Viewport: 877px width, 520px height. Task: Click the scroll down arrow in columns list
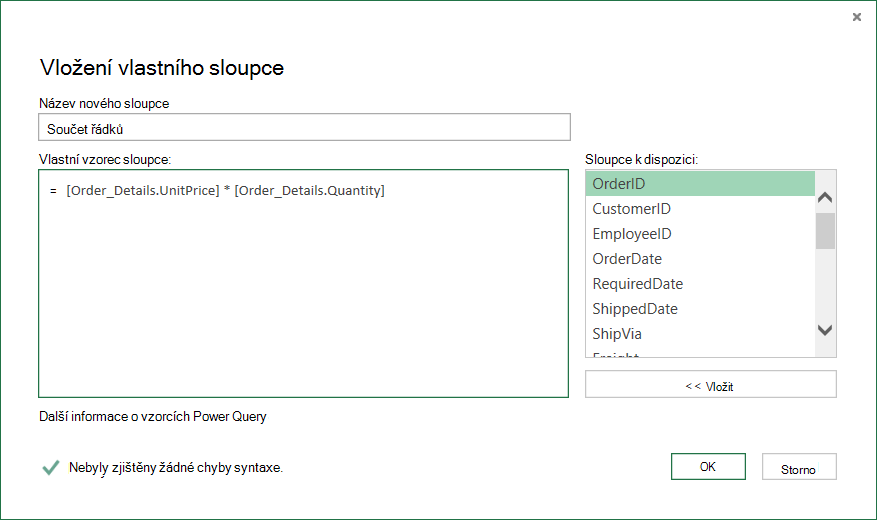pyautogui.click(x=825, y=330)
